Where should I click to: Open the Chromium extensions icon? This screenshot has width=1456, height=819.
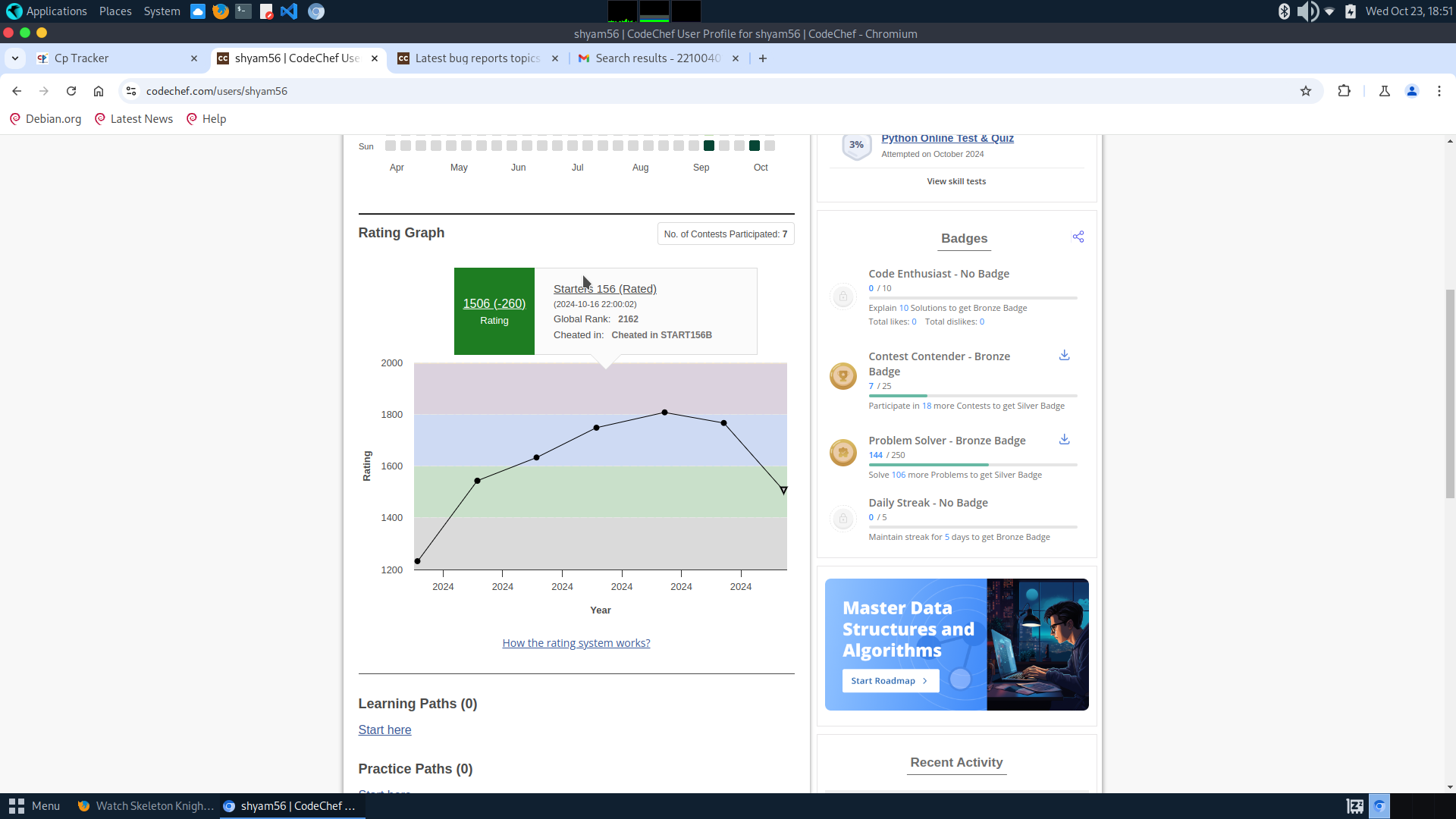pos(1344,91)
